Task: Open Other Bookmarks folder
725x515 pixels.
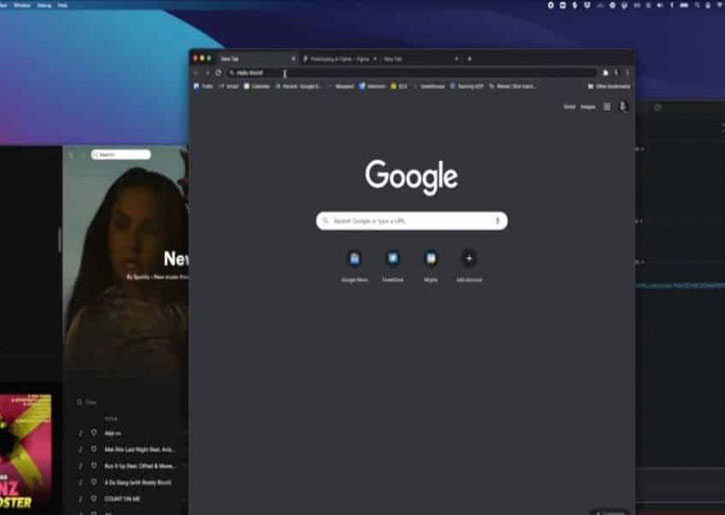Action: [x=610, y=86]
